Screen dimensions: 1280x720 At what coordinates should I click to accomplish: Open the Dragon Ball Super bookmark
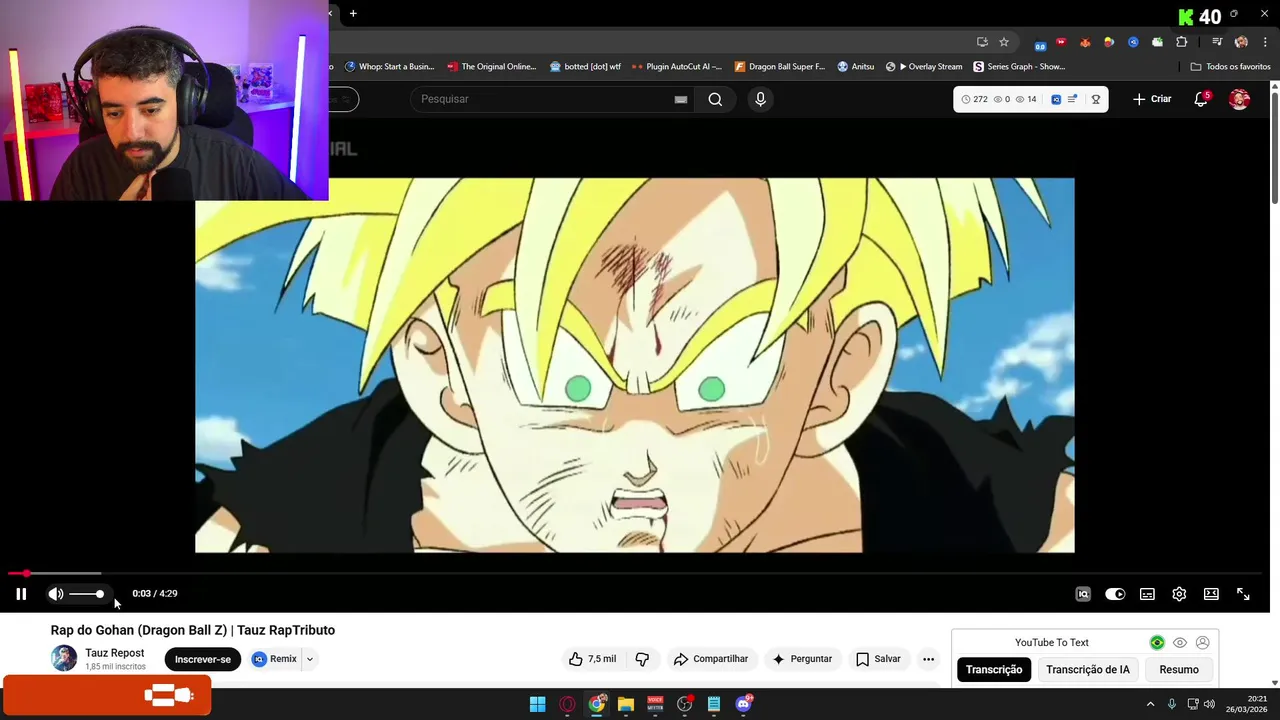pos(780,67)
